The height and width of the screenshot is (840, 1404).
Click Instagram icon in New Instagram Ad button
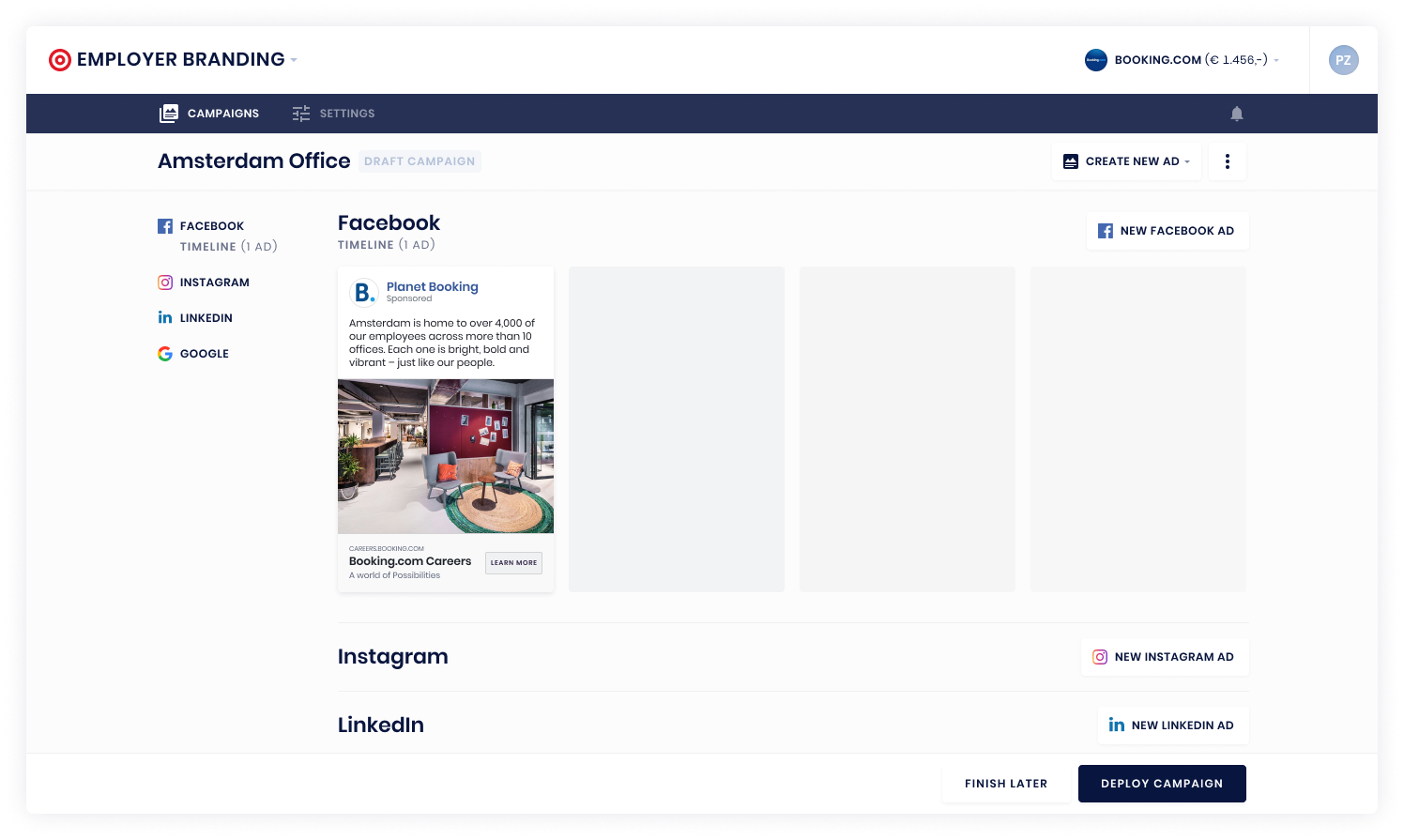pyautogui.click(x=1100, y=657)
